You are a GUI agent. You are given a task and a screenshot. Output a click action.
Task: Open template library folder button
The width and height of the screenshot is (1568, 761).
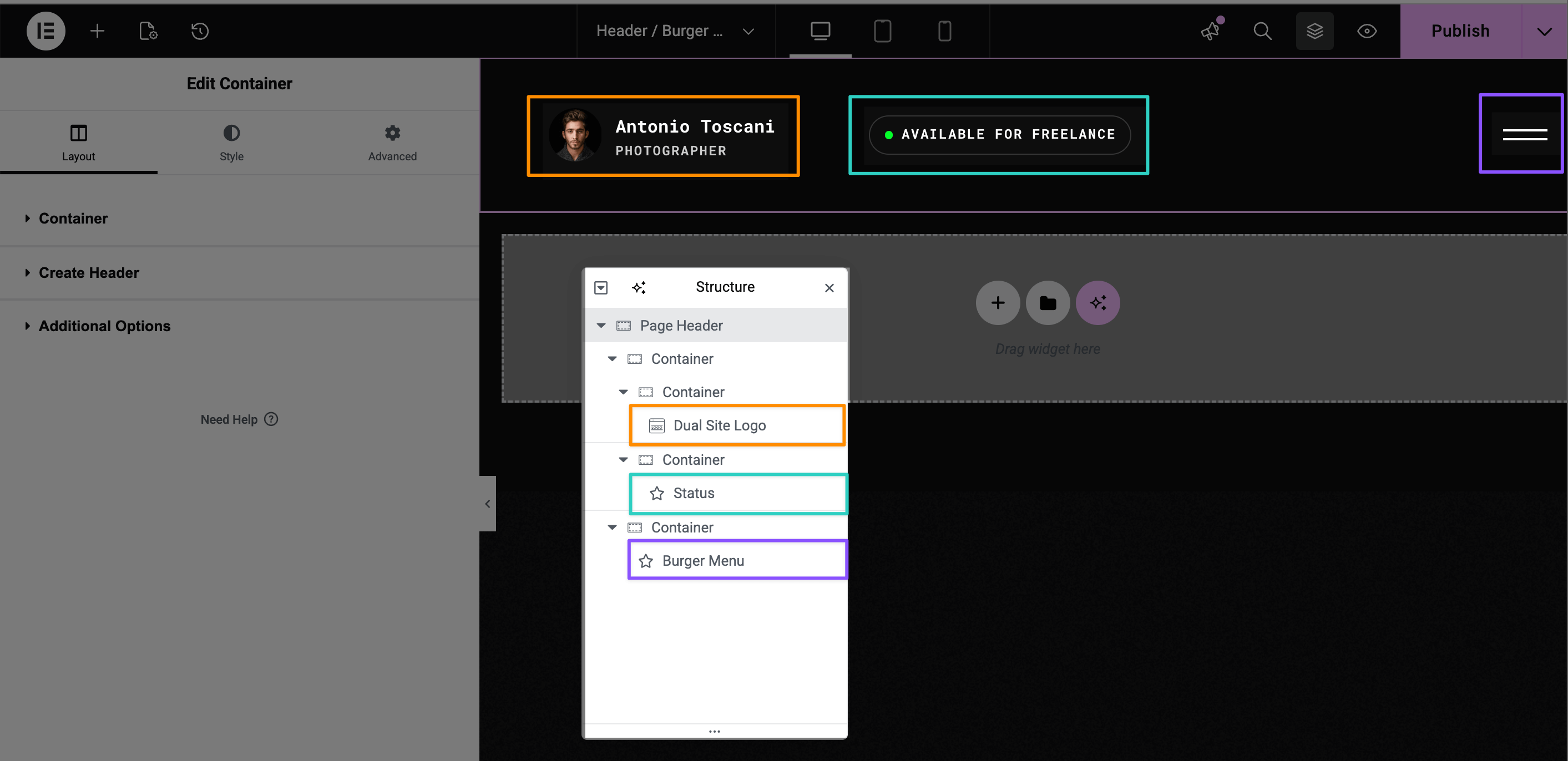point(1047,302)
